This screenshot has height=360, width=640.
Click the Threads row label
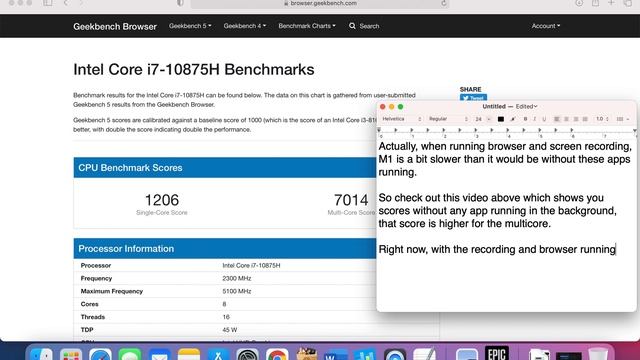pos(93,317)
